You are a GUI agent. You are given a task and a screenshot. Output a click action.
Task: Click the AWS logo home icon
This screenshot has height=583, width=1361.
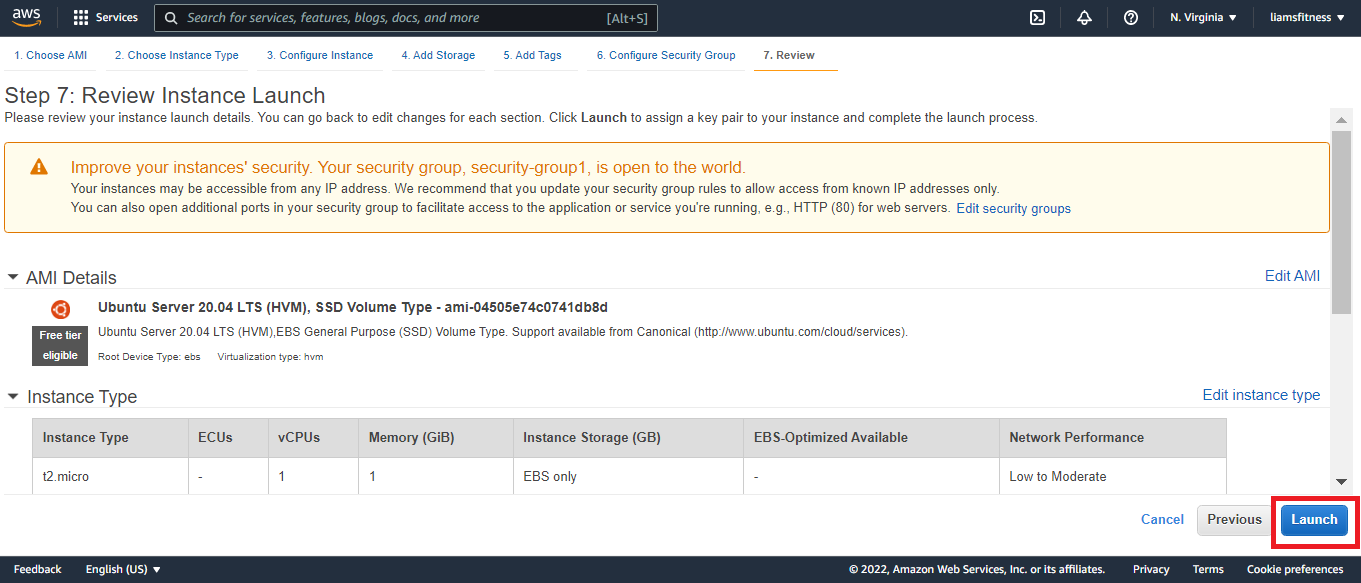tap(27, 17)
